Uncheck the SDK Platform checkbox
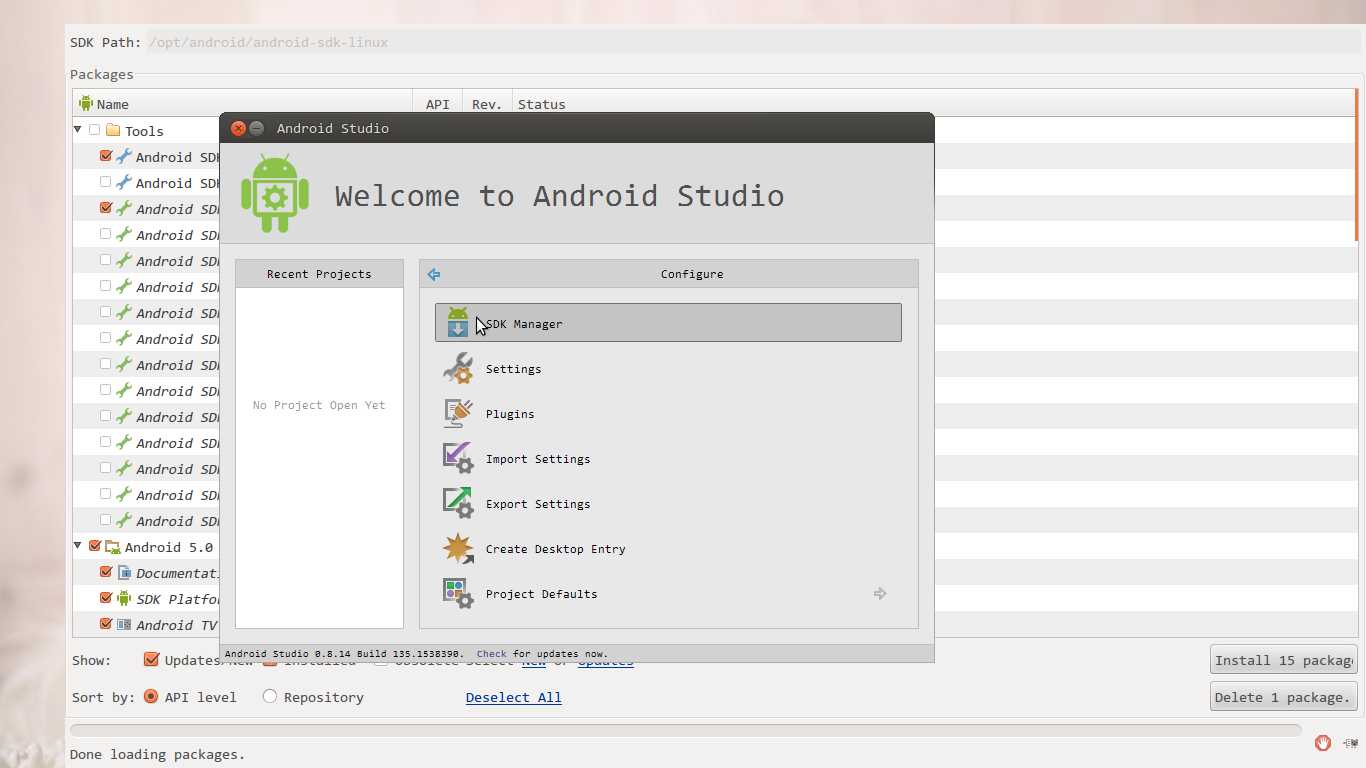The width and height of the screenshot is (1366, 768). click(106, 598)
